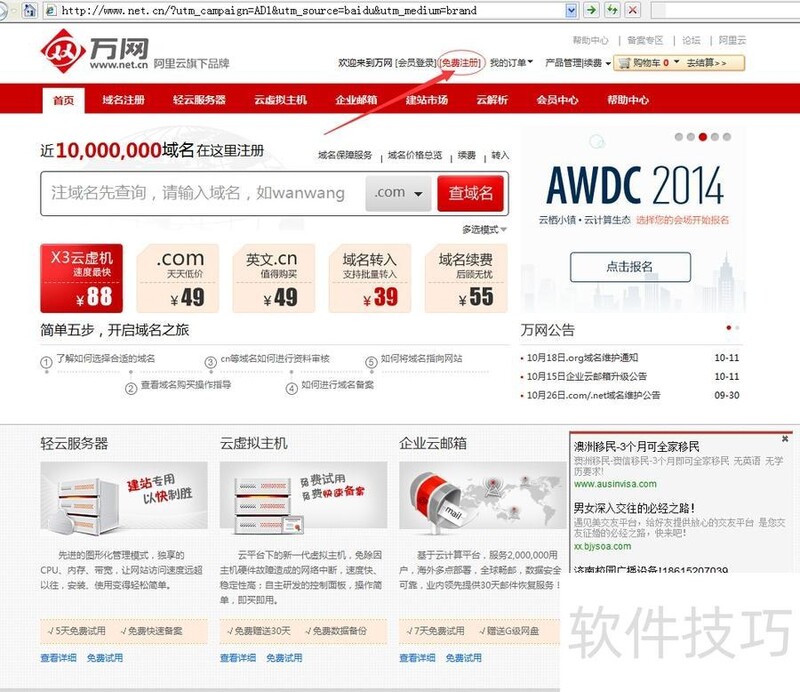Open step 4 如何进行域名备案
Viewport: 800px width, 692px height.
tap(337, 385)
